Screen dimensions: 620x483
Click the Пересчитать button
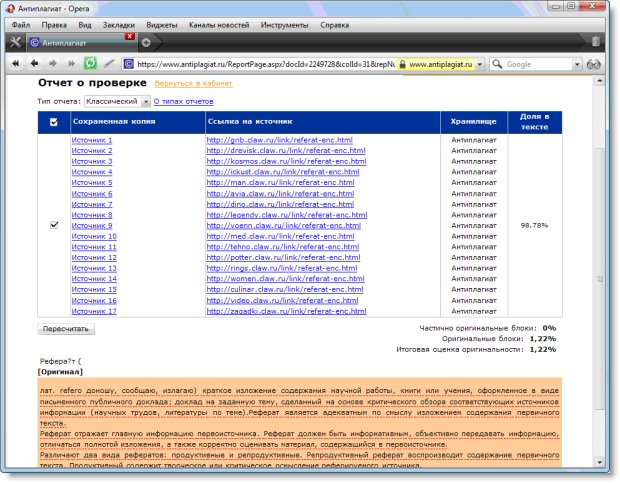click(66, 329)
